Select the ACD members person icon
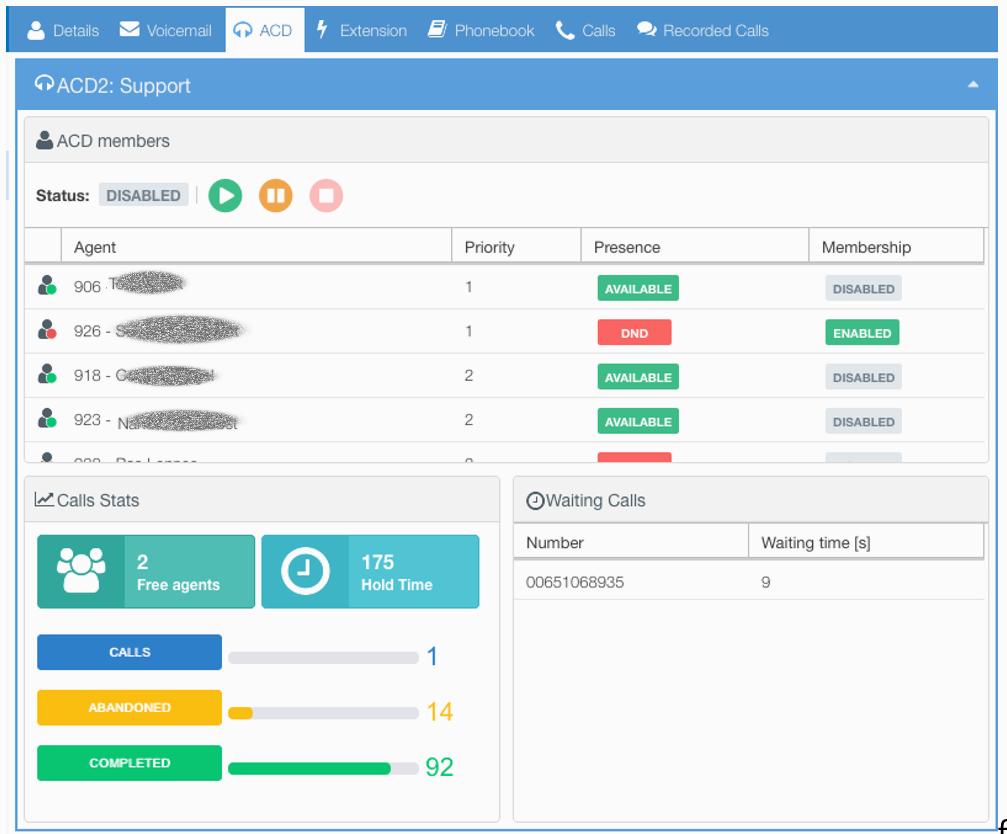 point(44,139)
